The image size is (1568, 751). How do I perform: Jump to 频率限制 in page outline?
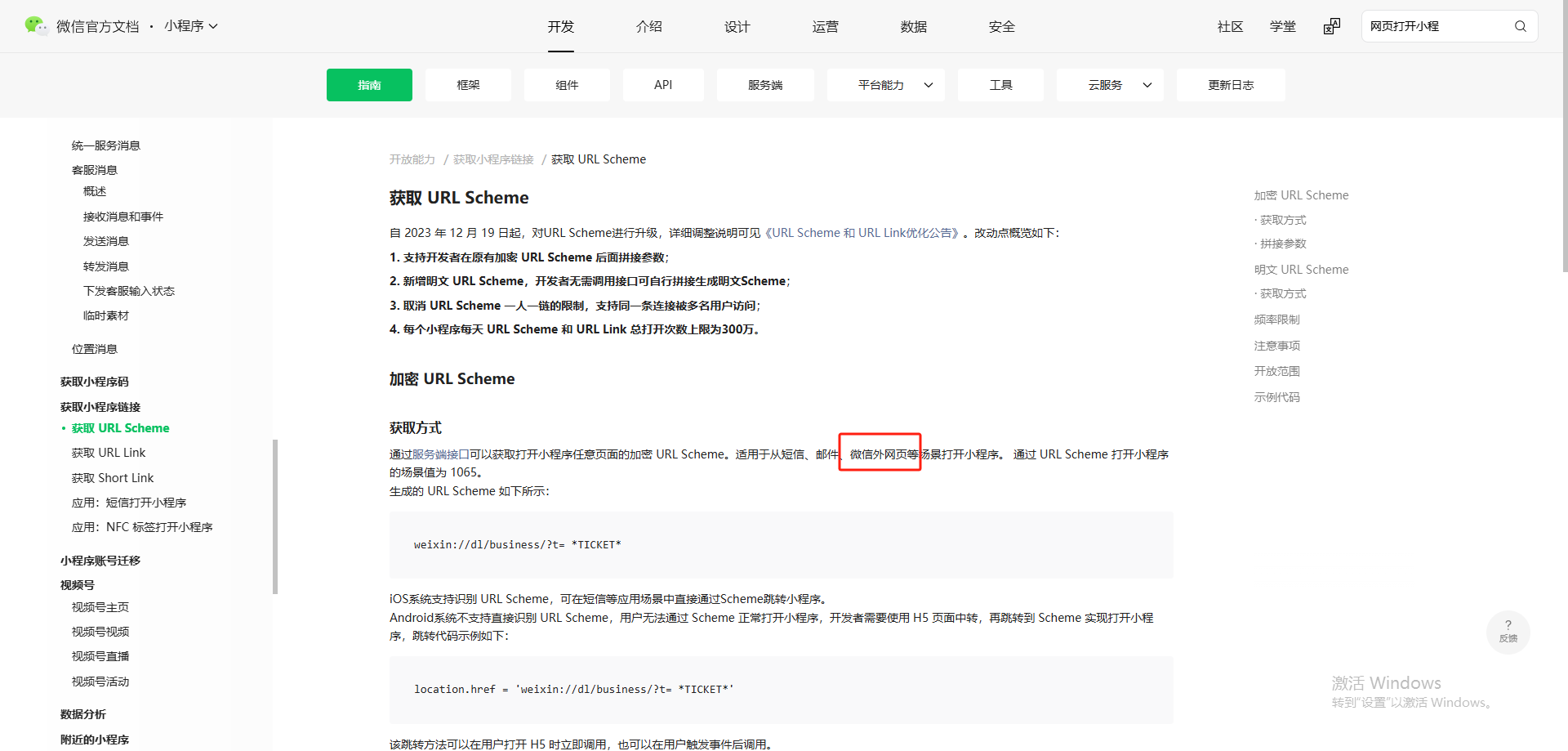1277,320
